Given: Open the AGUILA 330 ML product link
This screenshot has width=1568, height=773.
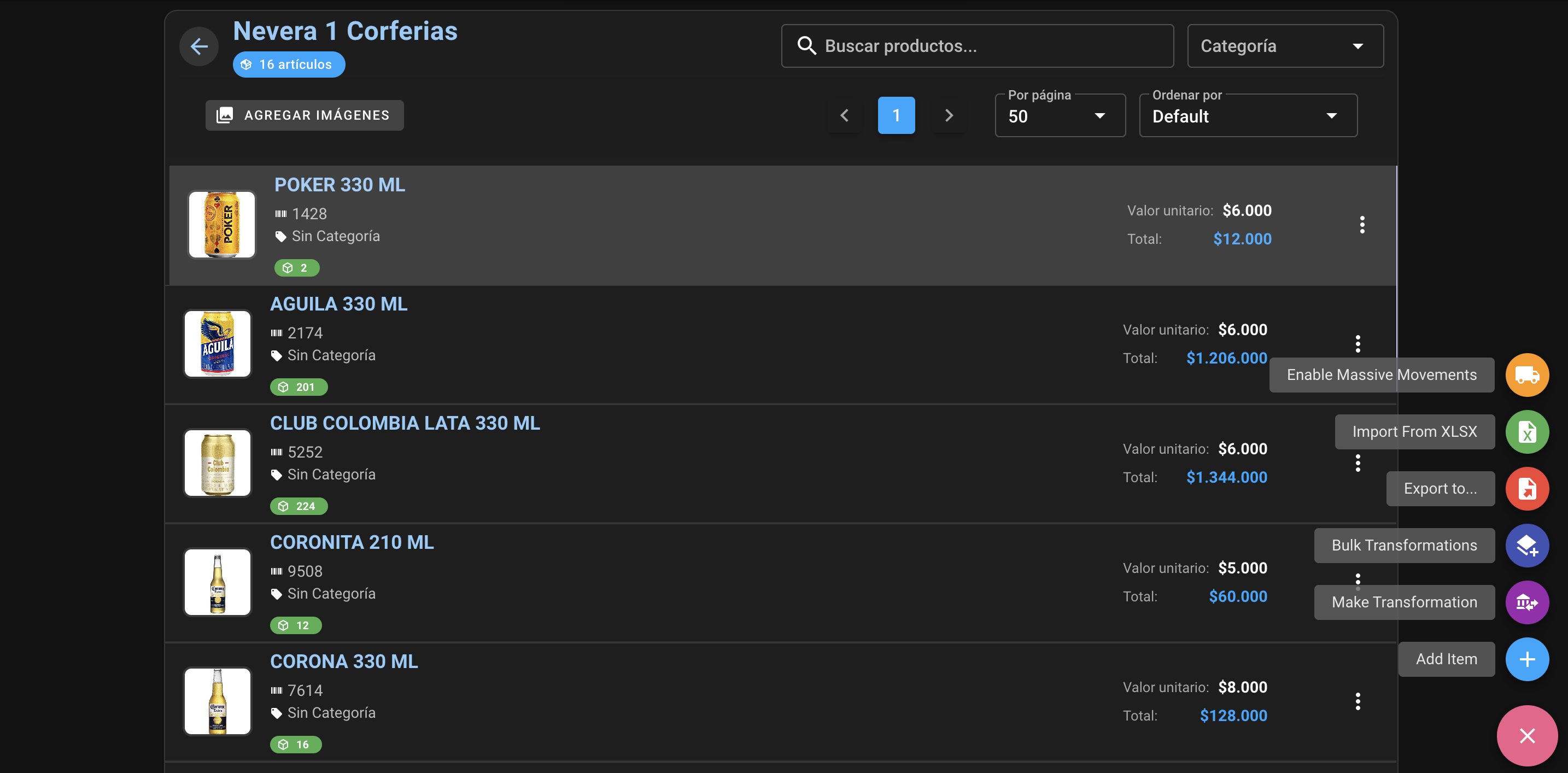Looking at the screenshot, I should pos(338,304).
